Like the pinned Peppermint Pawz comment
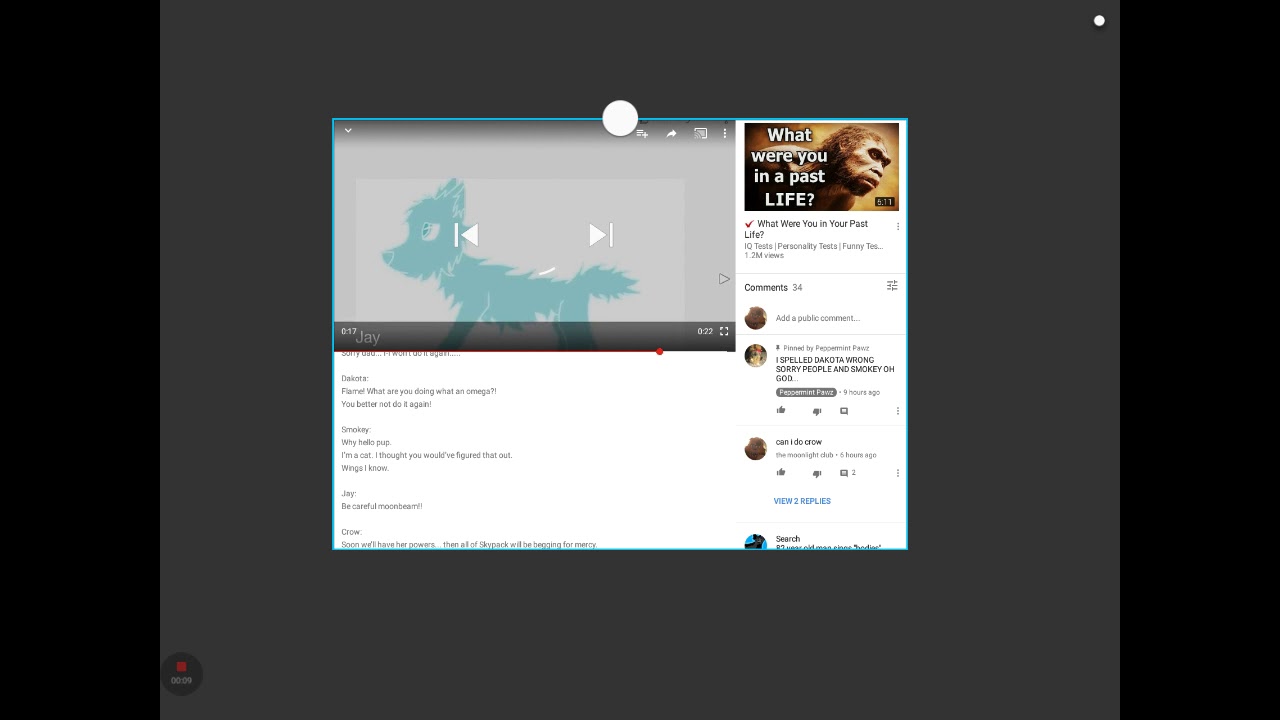Screen dimensions: 1280x720 781,410
